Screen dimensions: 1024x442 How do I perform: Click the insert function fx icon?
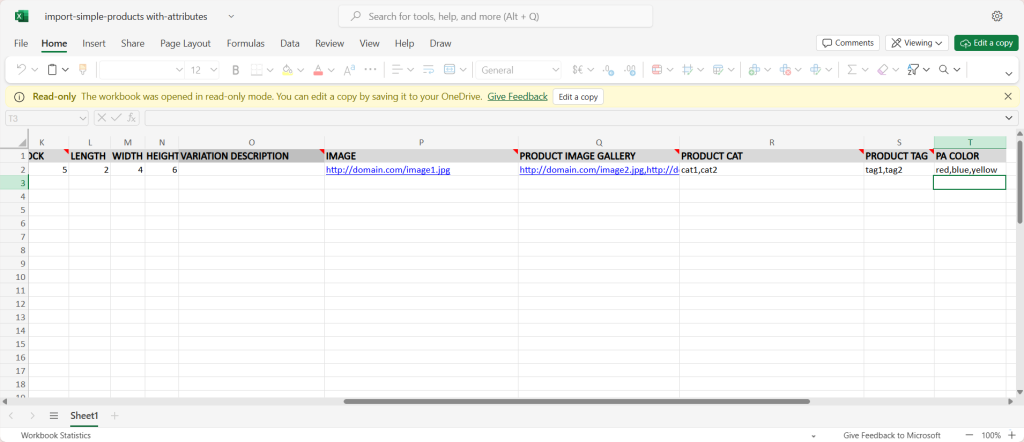pos(131,118)
